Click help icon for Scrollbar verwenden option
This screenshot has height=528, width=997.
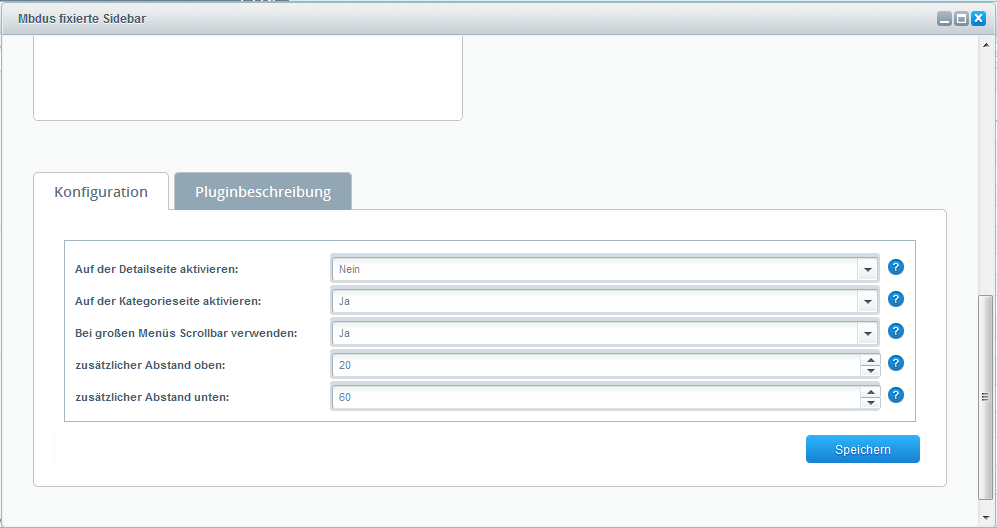click(896, 331)
